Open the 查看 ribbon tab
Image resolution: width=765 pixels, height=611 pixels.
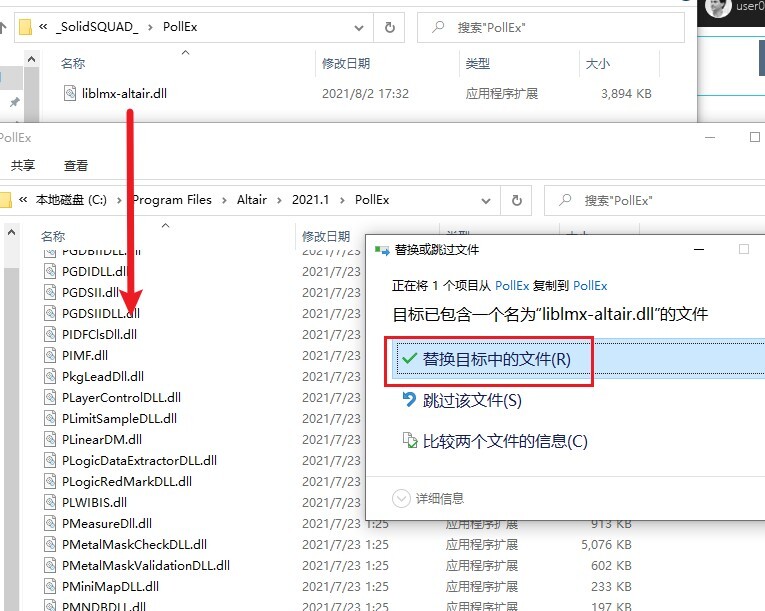(x=76, y=165)
